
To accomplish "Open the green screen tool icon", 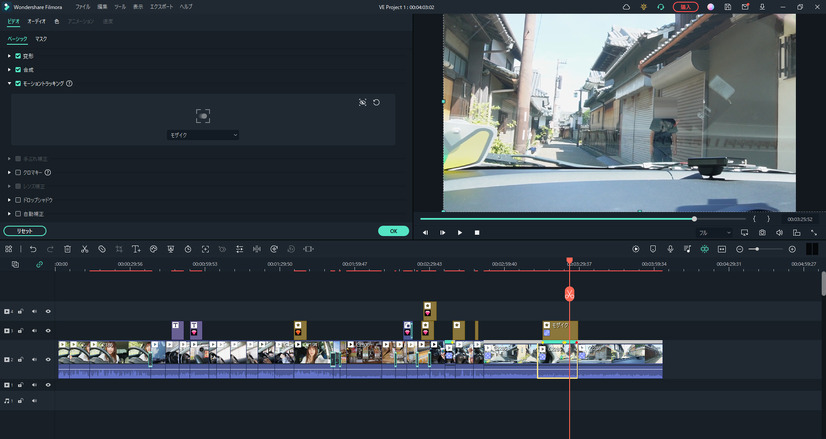I will pos(171,249).
